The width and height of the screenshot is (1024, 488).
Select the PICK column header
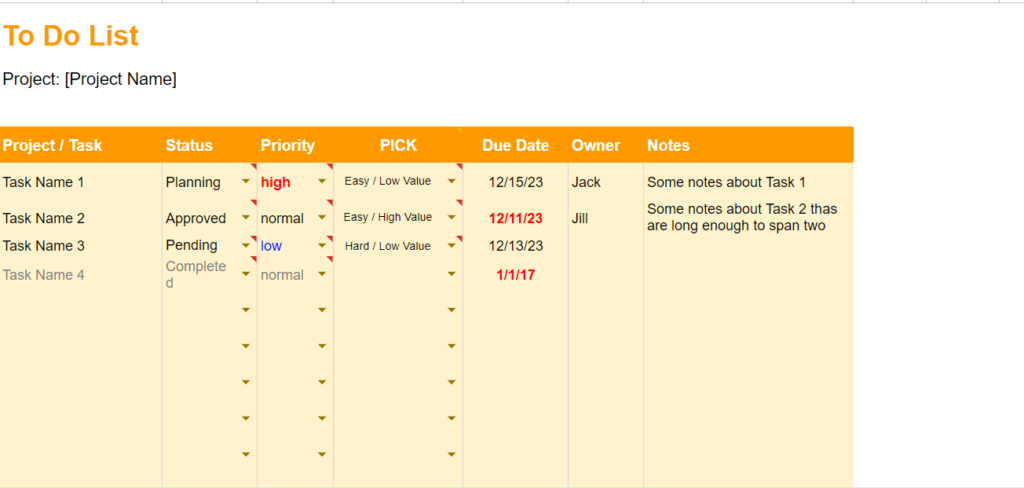pos(398,145)
